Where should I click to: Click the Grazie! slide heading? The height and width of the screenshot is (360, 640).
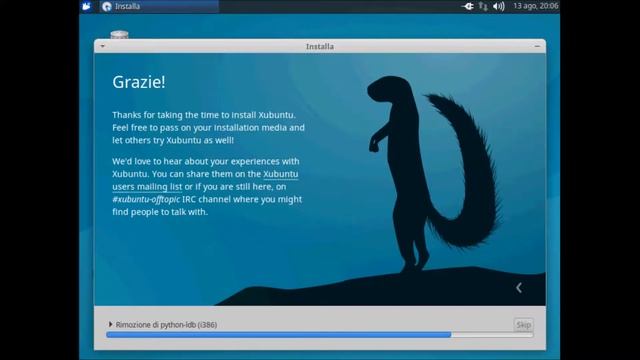coord(139,82)
